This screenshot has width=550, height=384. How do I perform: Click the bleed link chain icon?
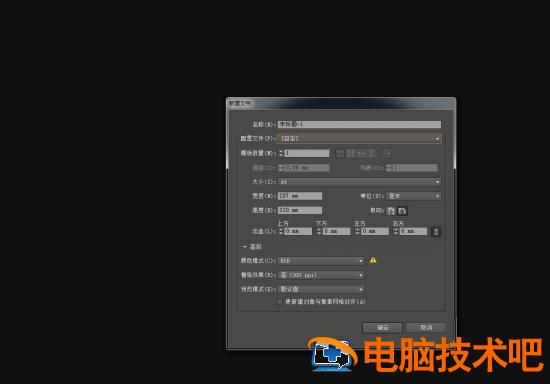436,231
